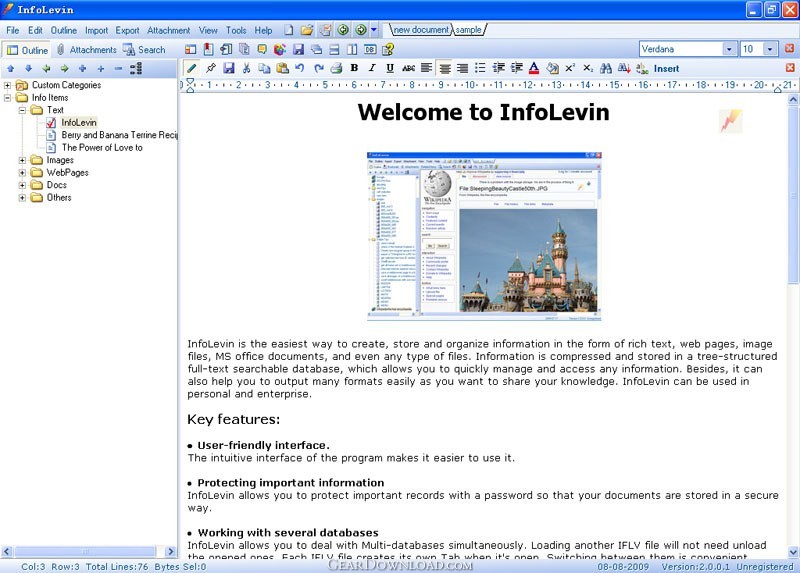Toggle edit mode pencil icon

191,68
